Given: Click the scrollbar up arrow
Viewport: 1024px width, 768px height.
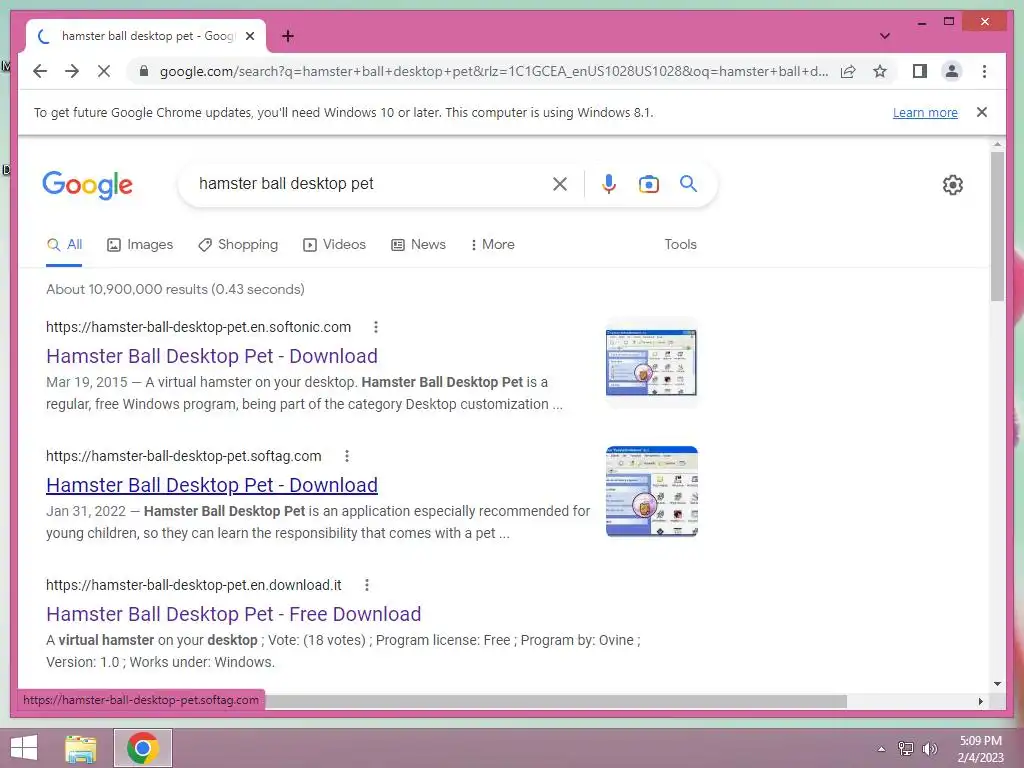Looking at the screenshot, I should pos(997,144).
